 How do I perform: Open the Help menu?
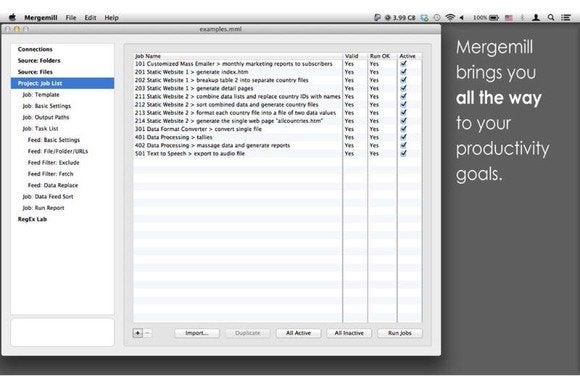click(111, 17)
